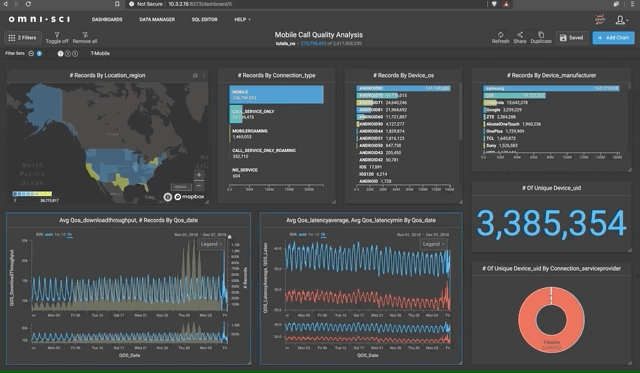Open the Data Manager tab
The width and height of the screenshot is (640, 373).
[157, 19]
